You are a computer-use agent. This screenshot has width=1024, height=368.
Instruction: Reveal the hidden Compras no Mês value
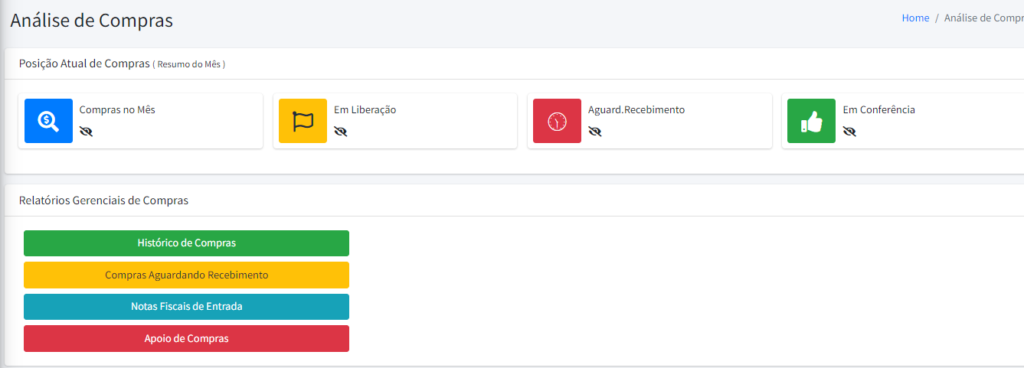(86, 132)
